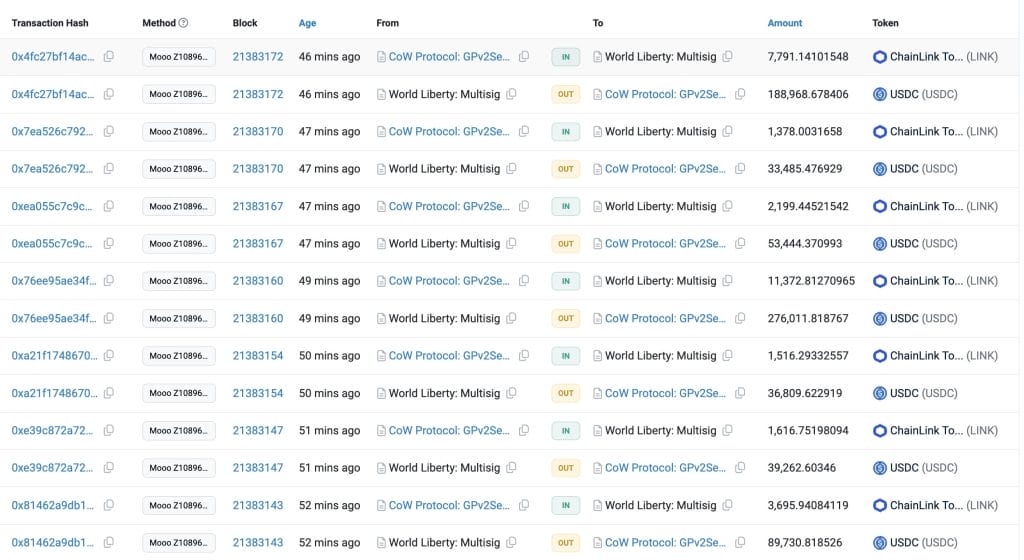Click the OUT badge in 276,011.818767 row
Viewport: 1024px width, 560px height.
(x=565, y=318)
